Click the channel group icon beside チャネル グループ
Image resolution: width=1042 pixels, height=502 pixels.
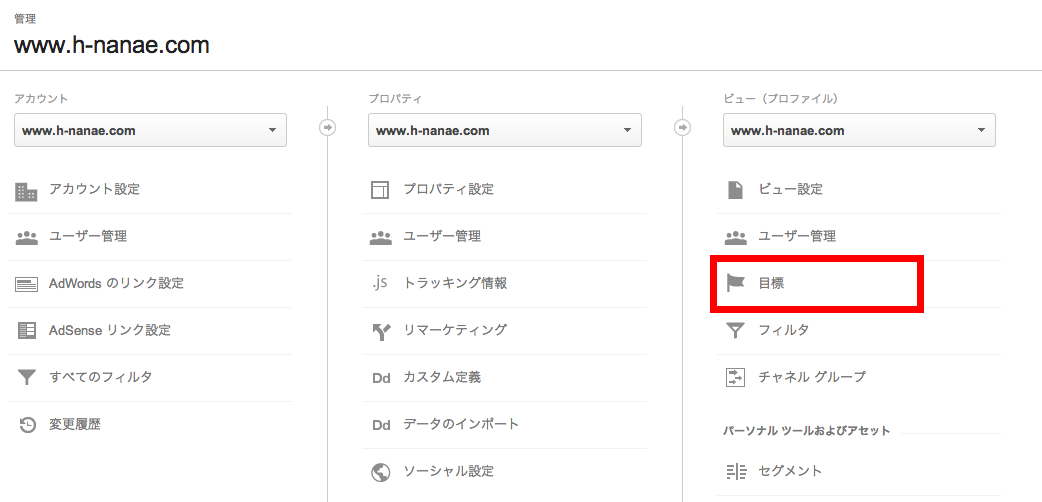pyautogui.click(x=736, y=377)
